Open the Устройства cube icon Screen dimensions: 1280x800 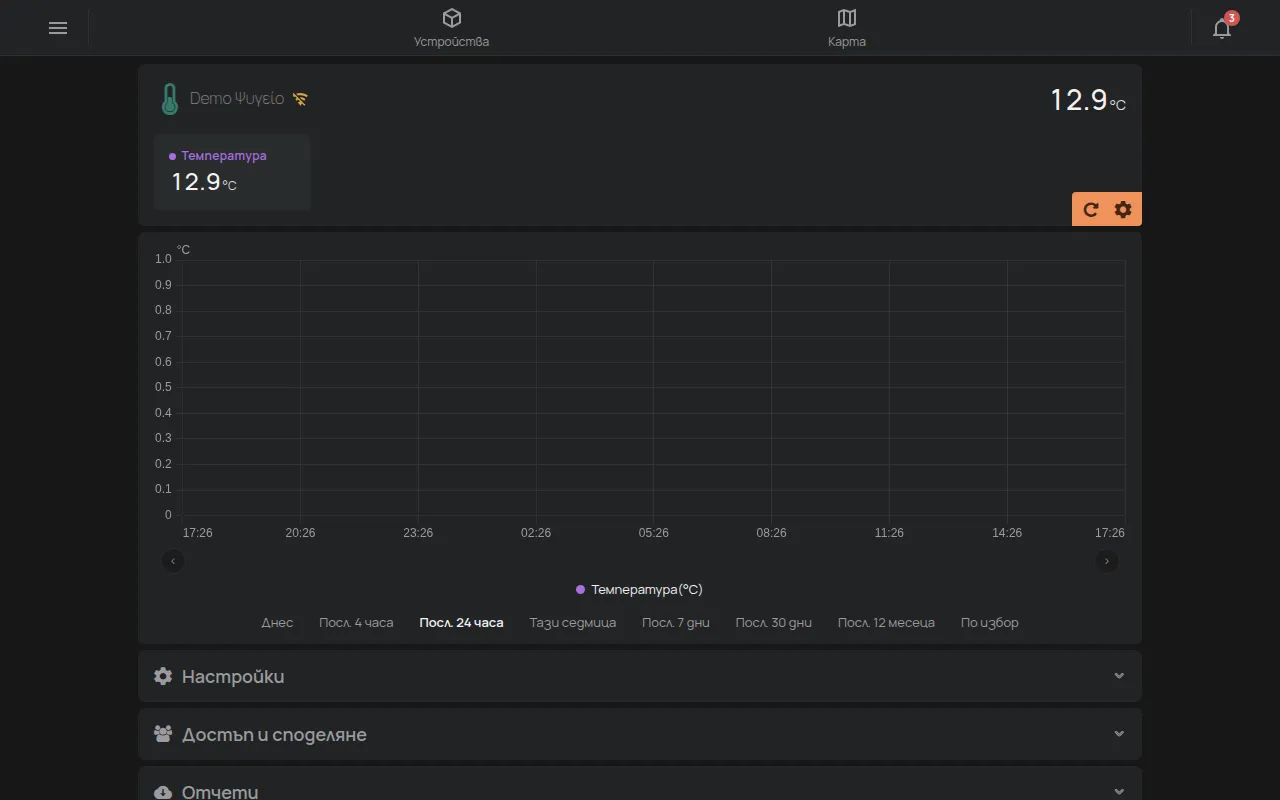[452, 18]
